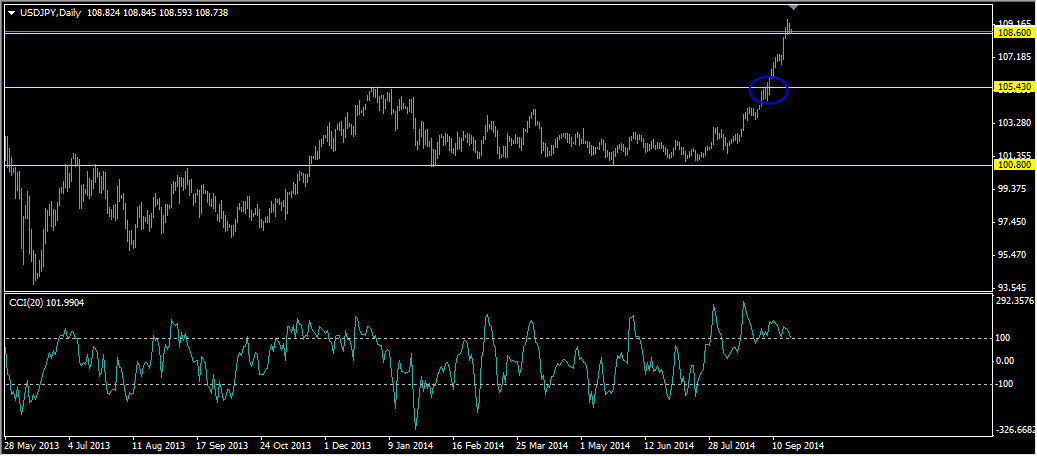Click the CCI(20) 101.9904 indicator label
Screen dimensions: 1037x456
pyautogui.click(x=46, y=302)
